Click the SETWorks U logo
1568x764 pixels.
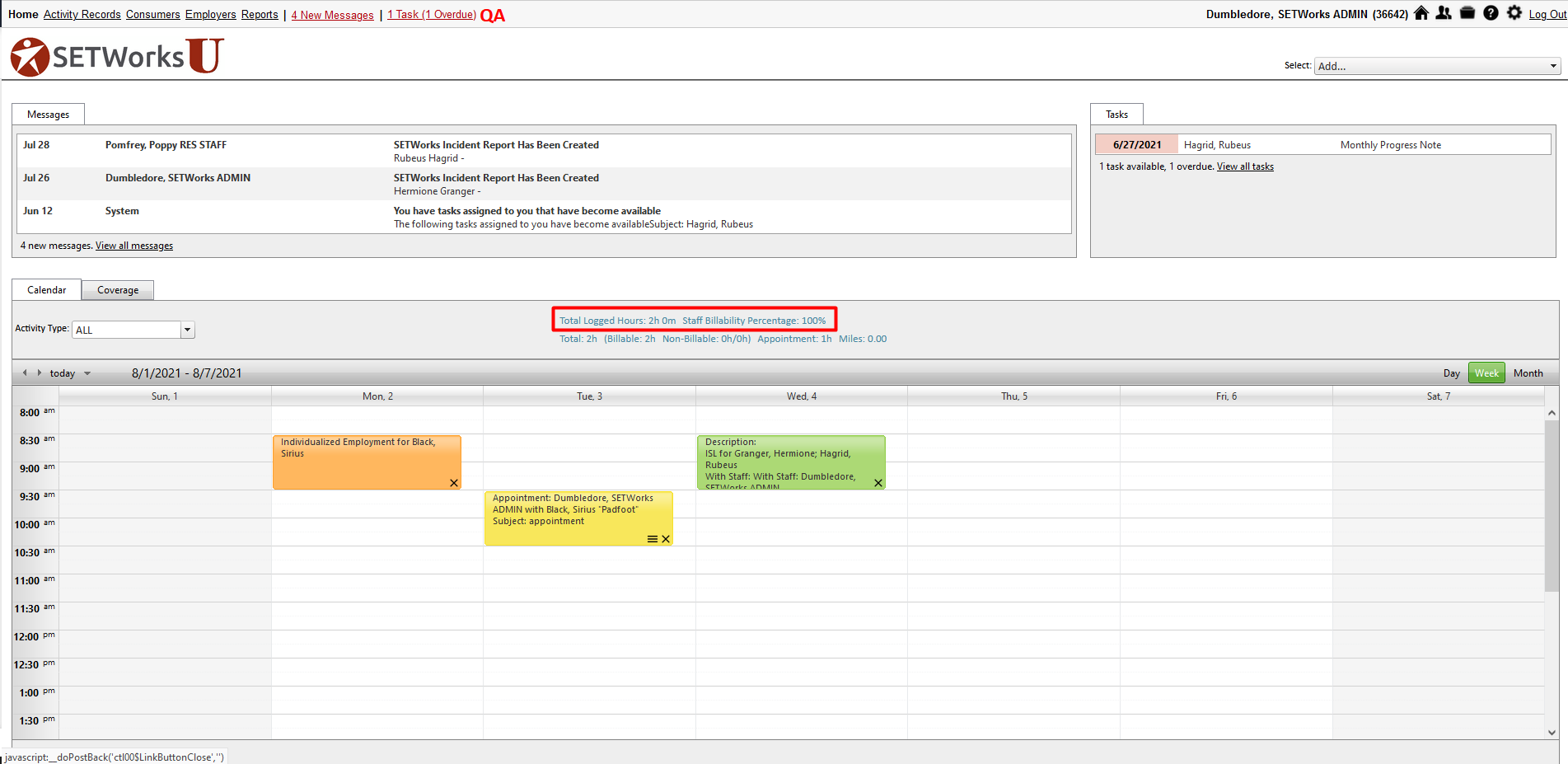tap(117, 56)
